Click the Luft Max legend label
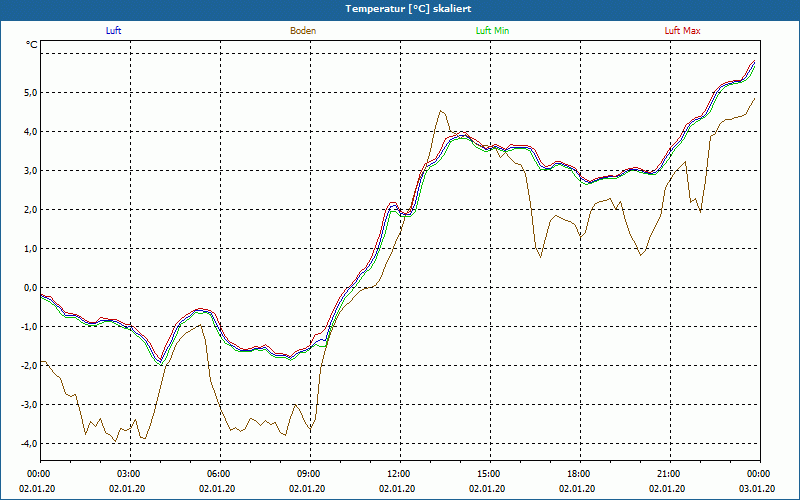This screenshot has width=800, height=500. [682, 31]
